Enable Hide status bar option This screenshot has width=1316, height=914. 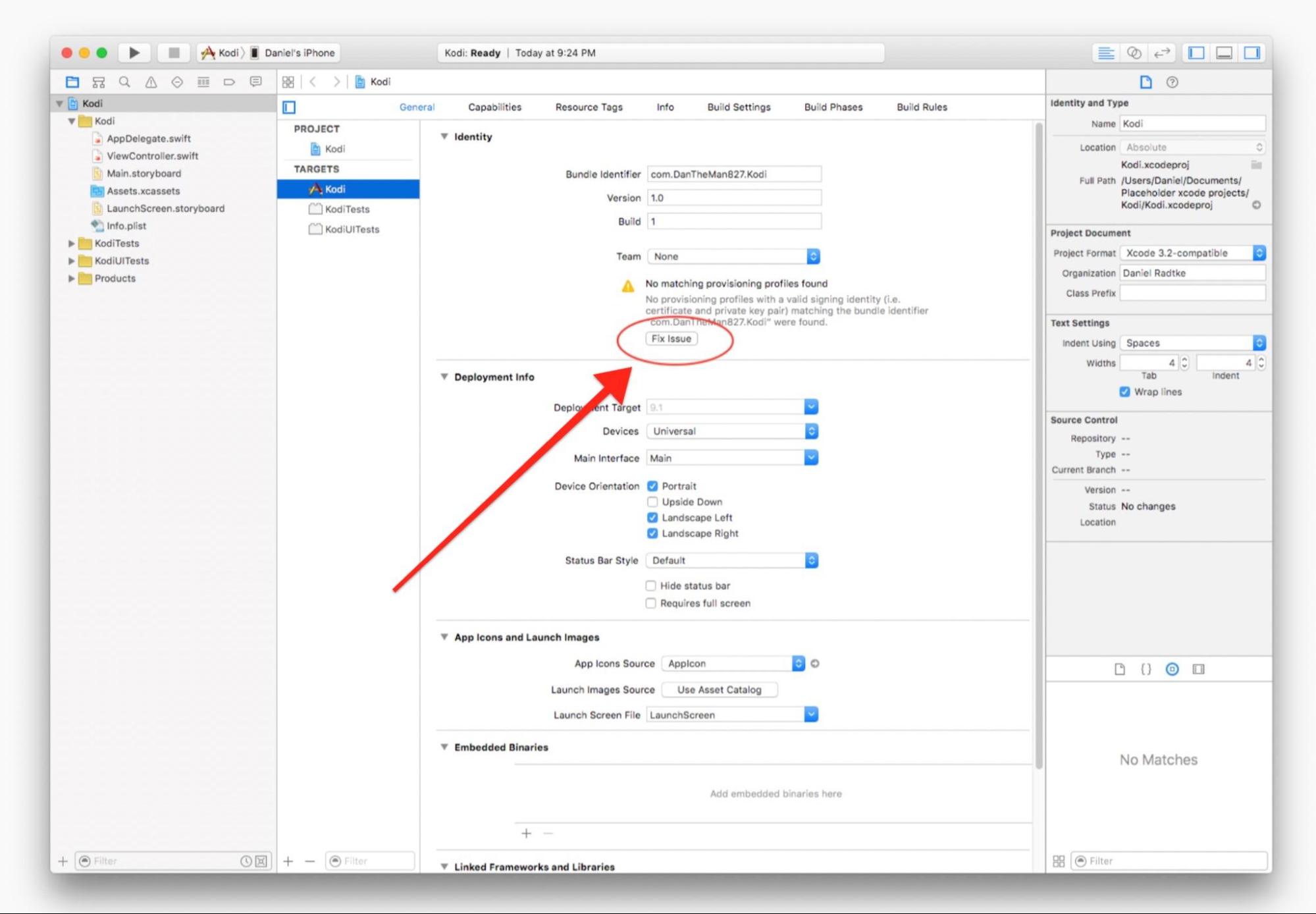(x=651, y=585)
